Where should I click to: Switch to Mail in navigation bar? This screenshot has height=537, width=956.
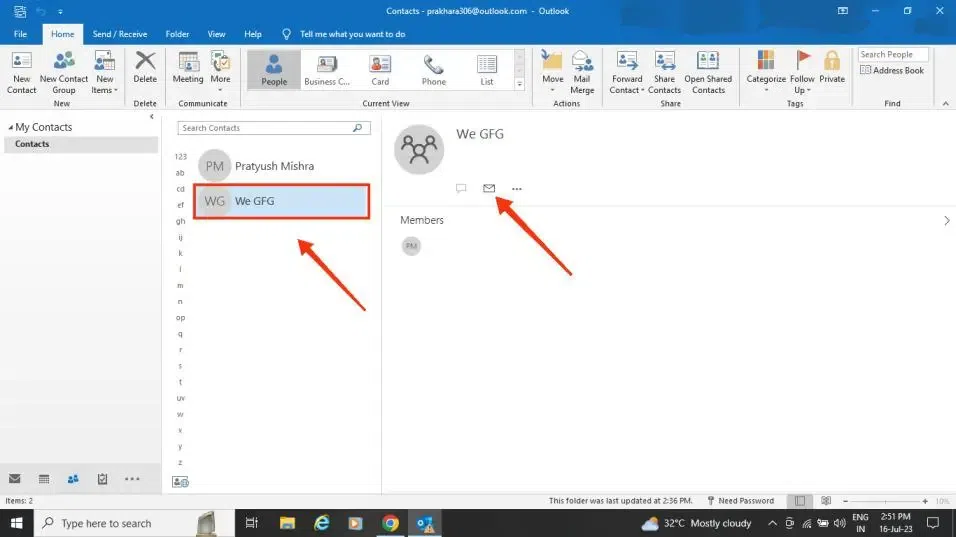(15, 479)
